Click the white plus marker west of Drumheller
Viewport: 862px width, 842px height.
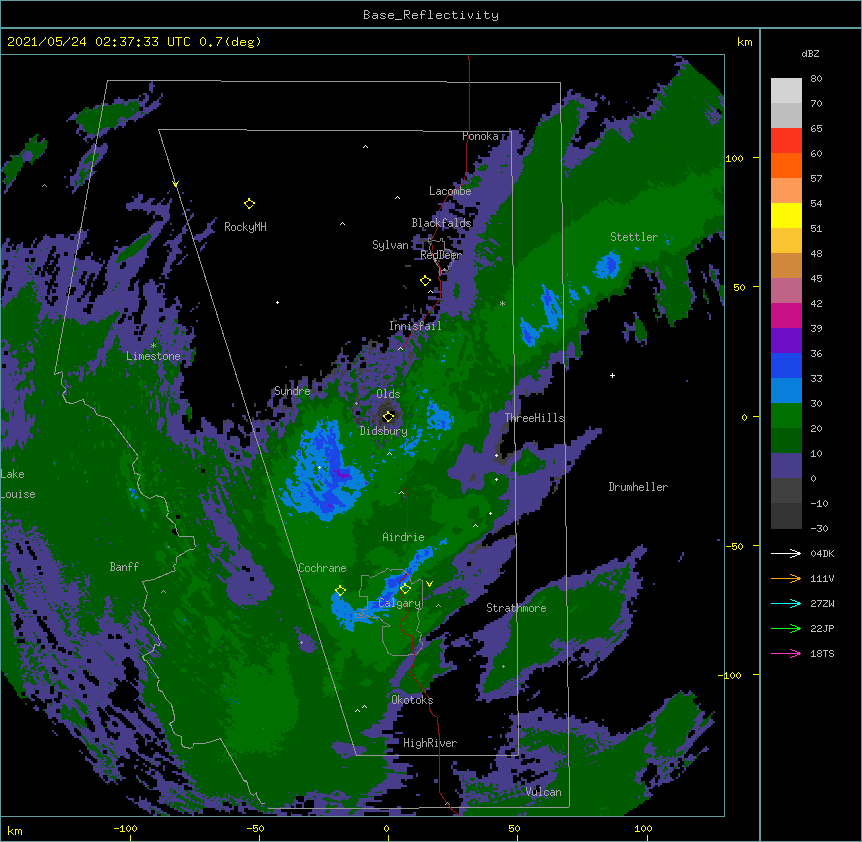[612, 375]
